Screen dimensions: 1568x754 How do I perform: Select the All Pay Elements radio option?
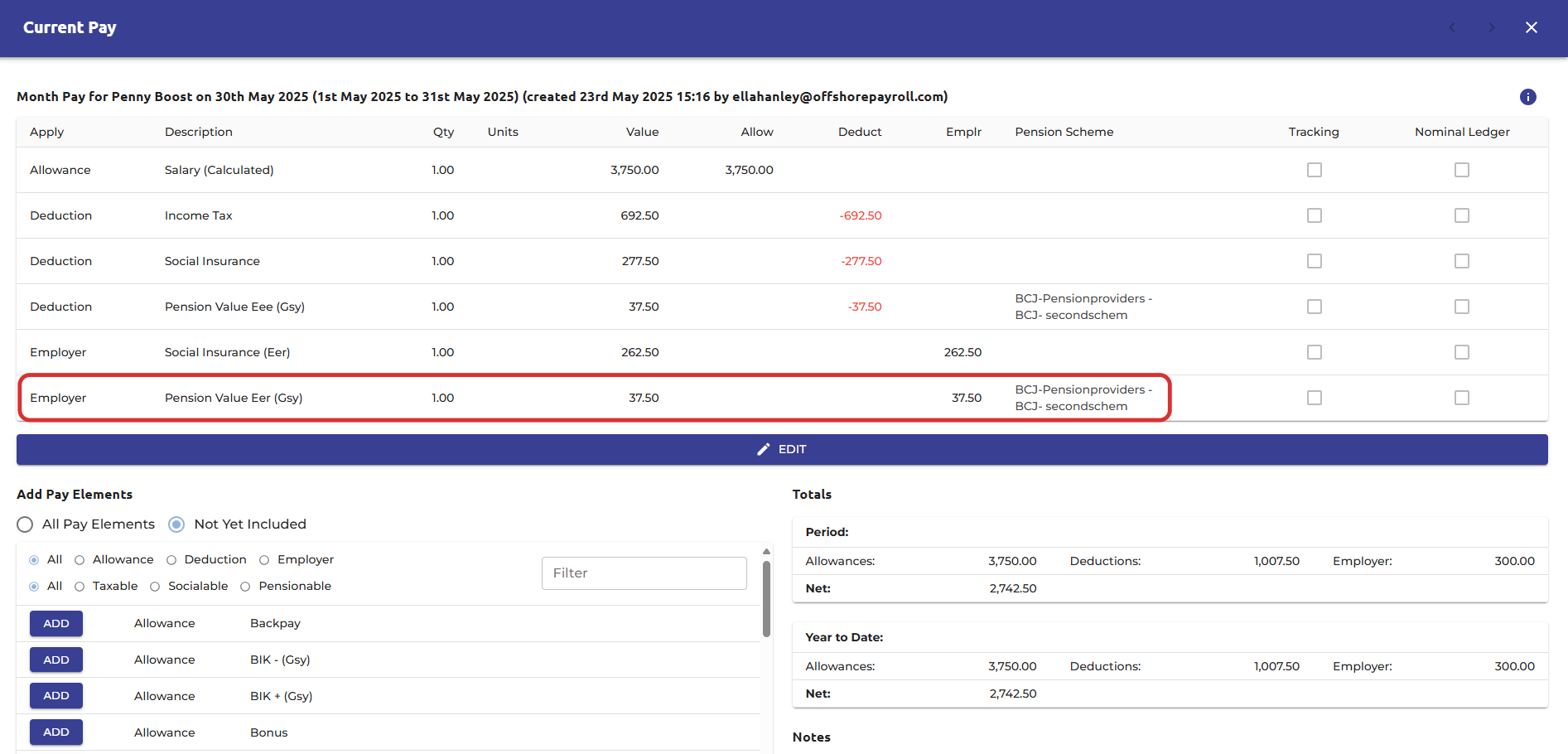[x=25, y=524]
